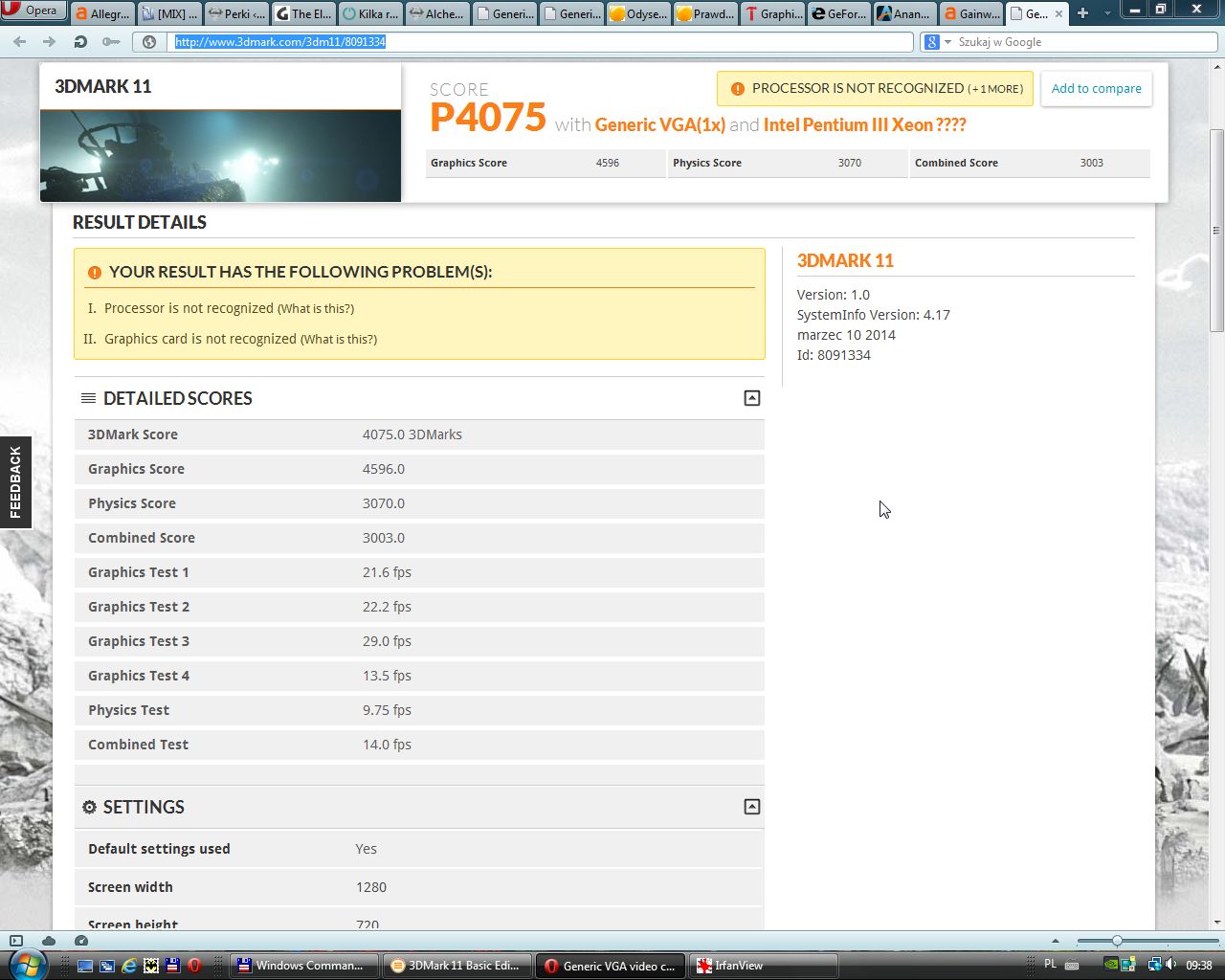Launch Internet Explorer from quick launch
The width and height of the screenshot is (1225, 980).
129,966
